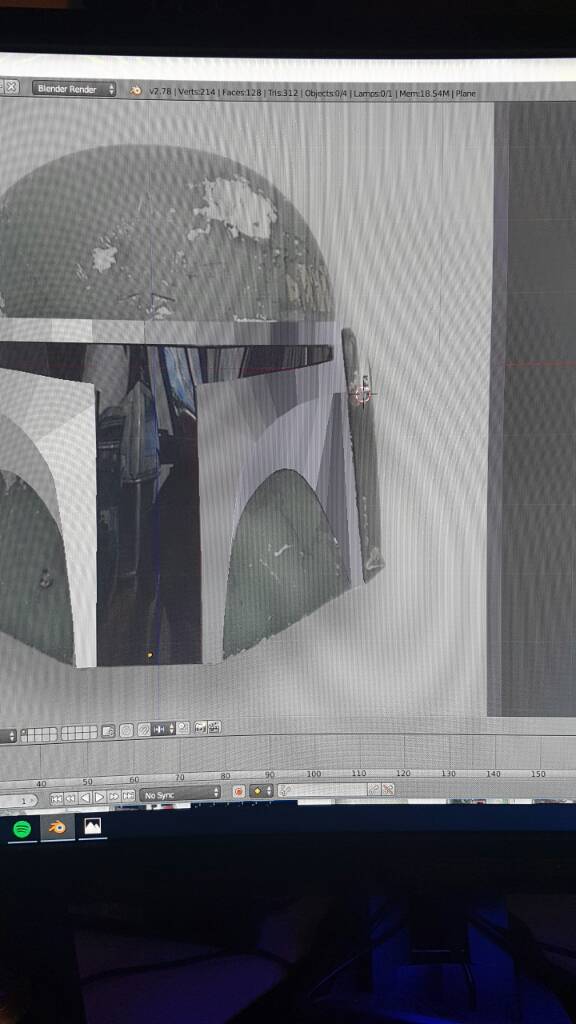Click the Objects:0/4 statistic

[327, 93]
